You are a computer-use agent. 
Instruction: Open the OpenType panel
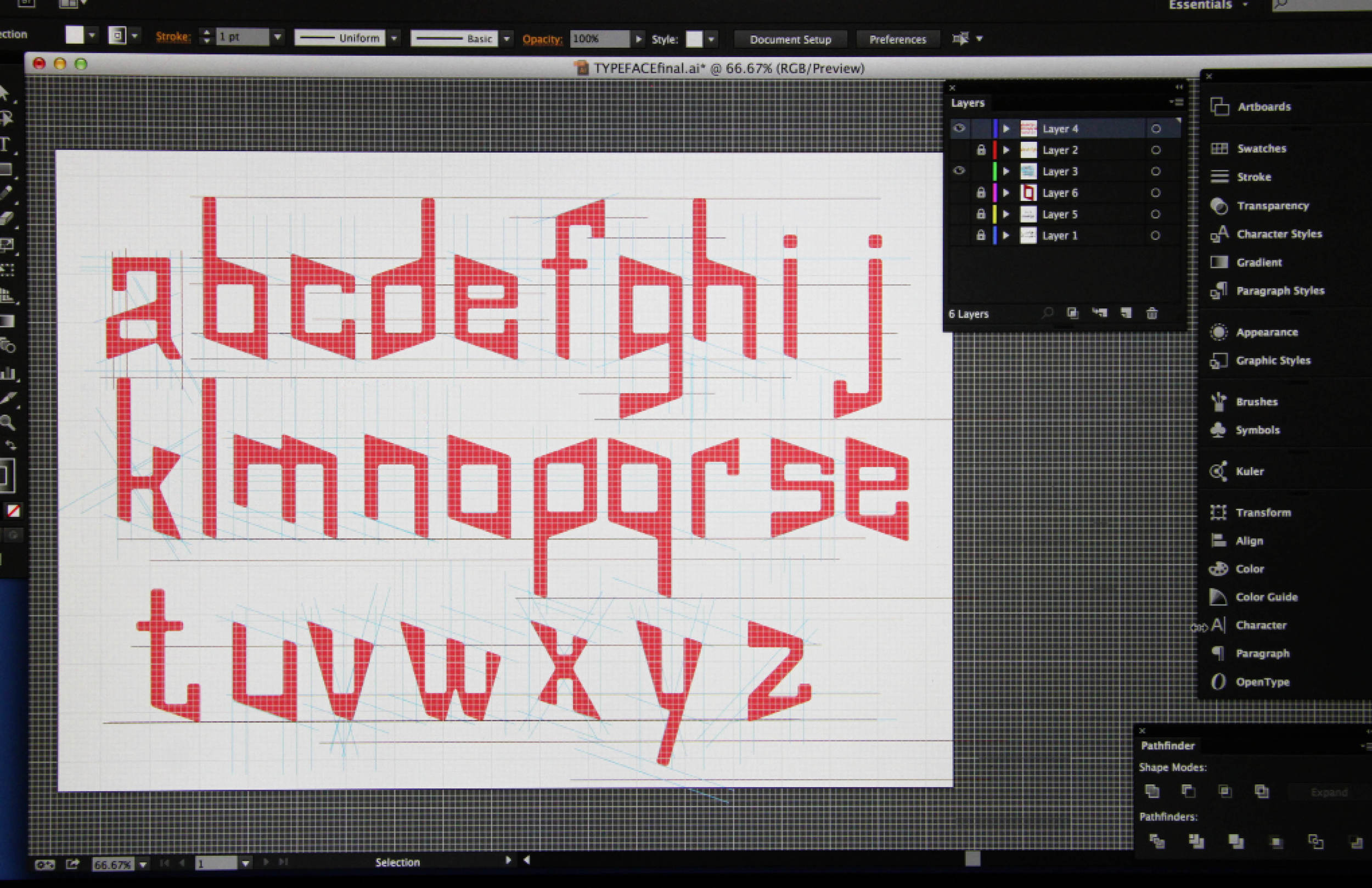coord(1262,682)
